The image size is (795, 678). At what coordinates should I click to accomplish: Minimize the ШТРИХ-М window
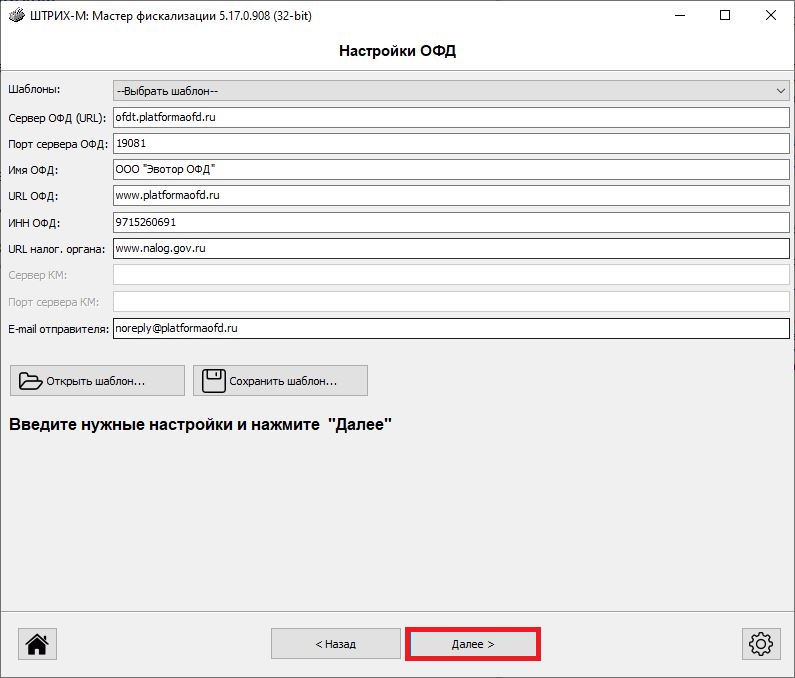(679, 16)
